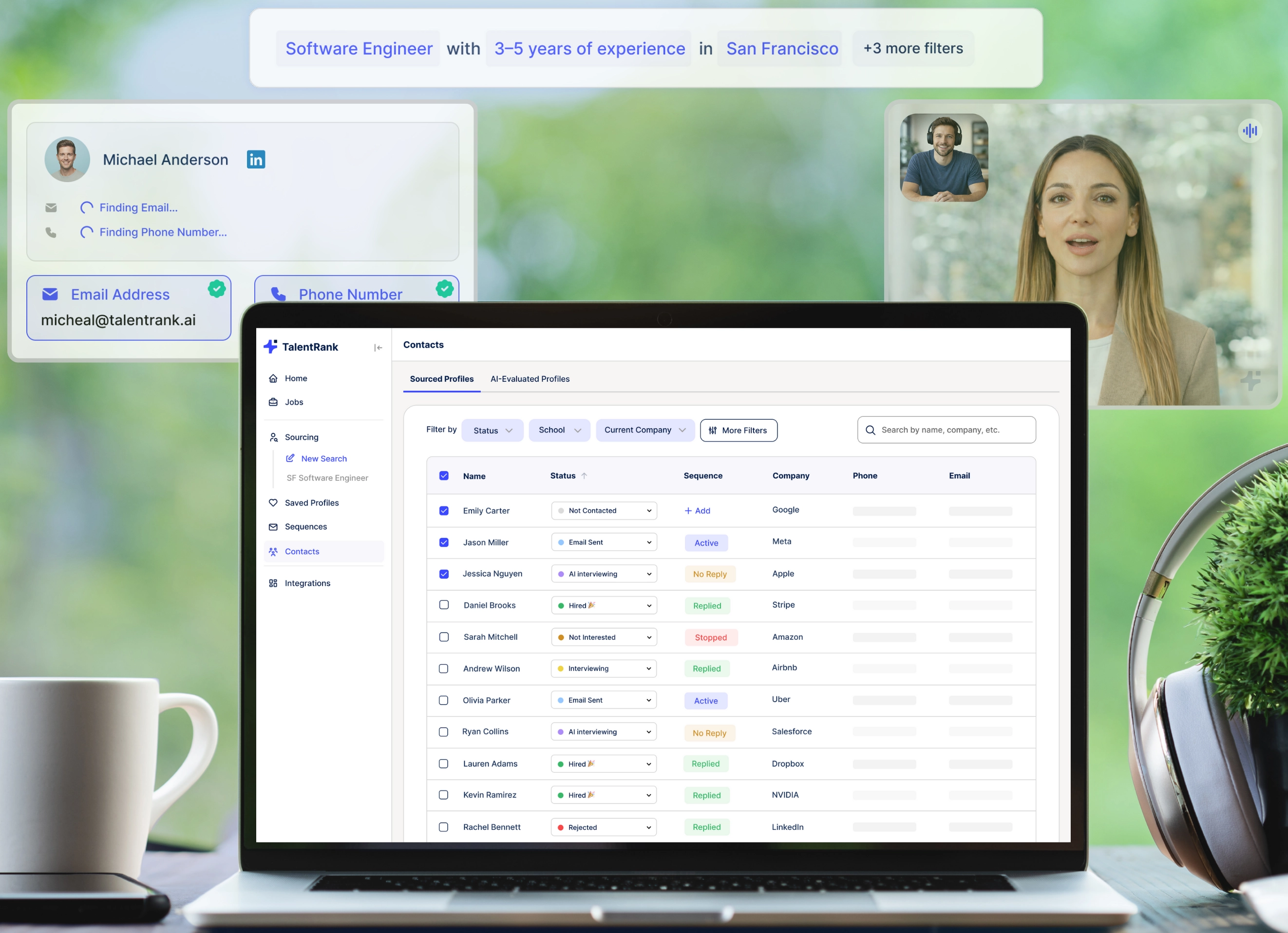
Task: Click the audio waveform icon in the video call
Action: [1250, 131]
